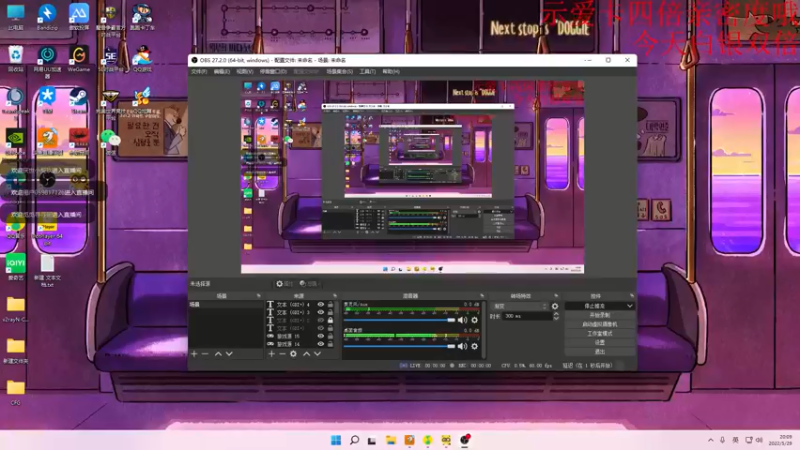
Task: Open NVIDIA GeForce desktop shortcut
Action: click(x=15, y=142)
